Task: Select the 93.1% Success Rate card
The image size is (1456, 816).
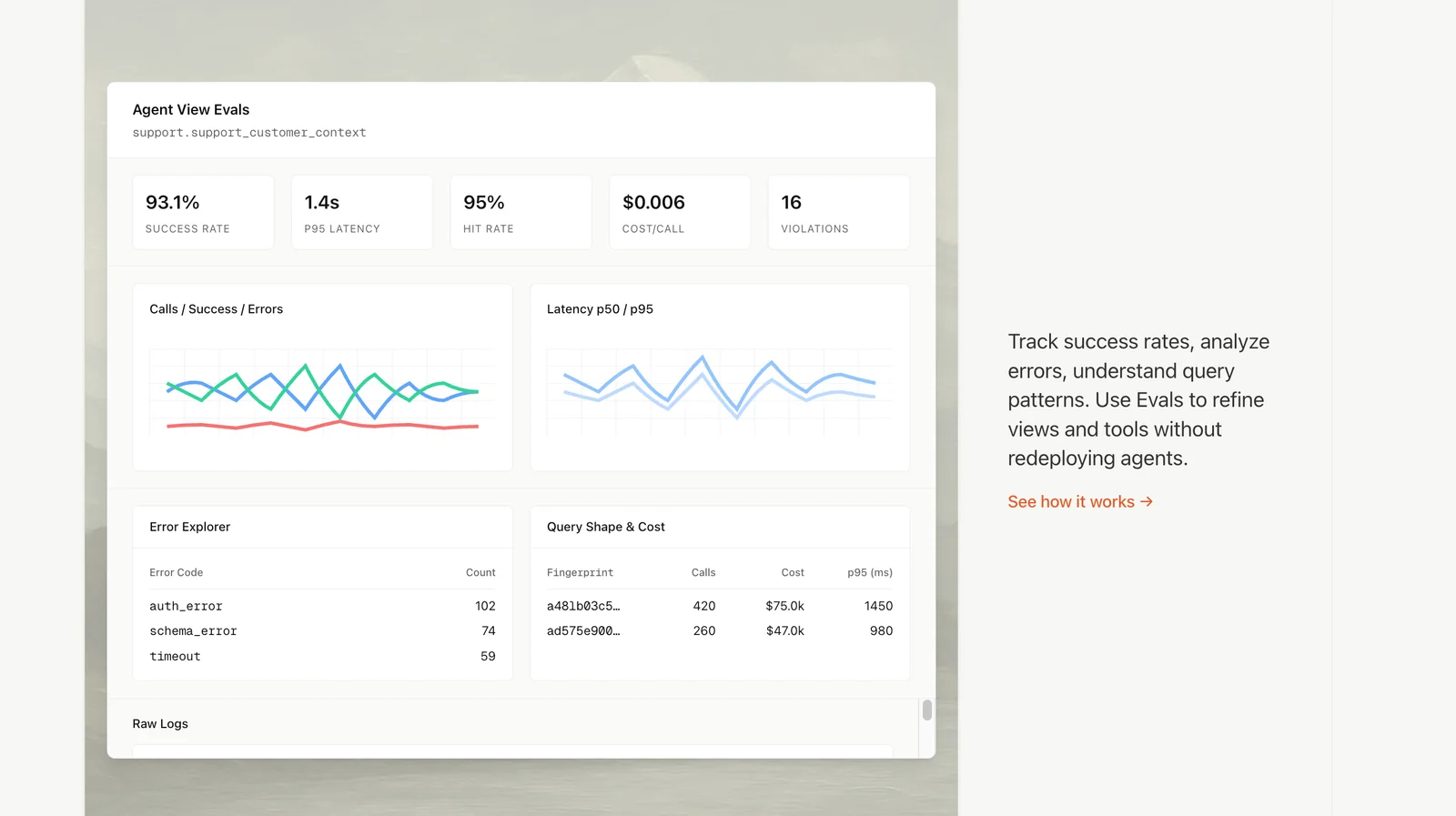Action: click(203, 212)
